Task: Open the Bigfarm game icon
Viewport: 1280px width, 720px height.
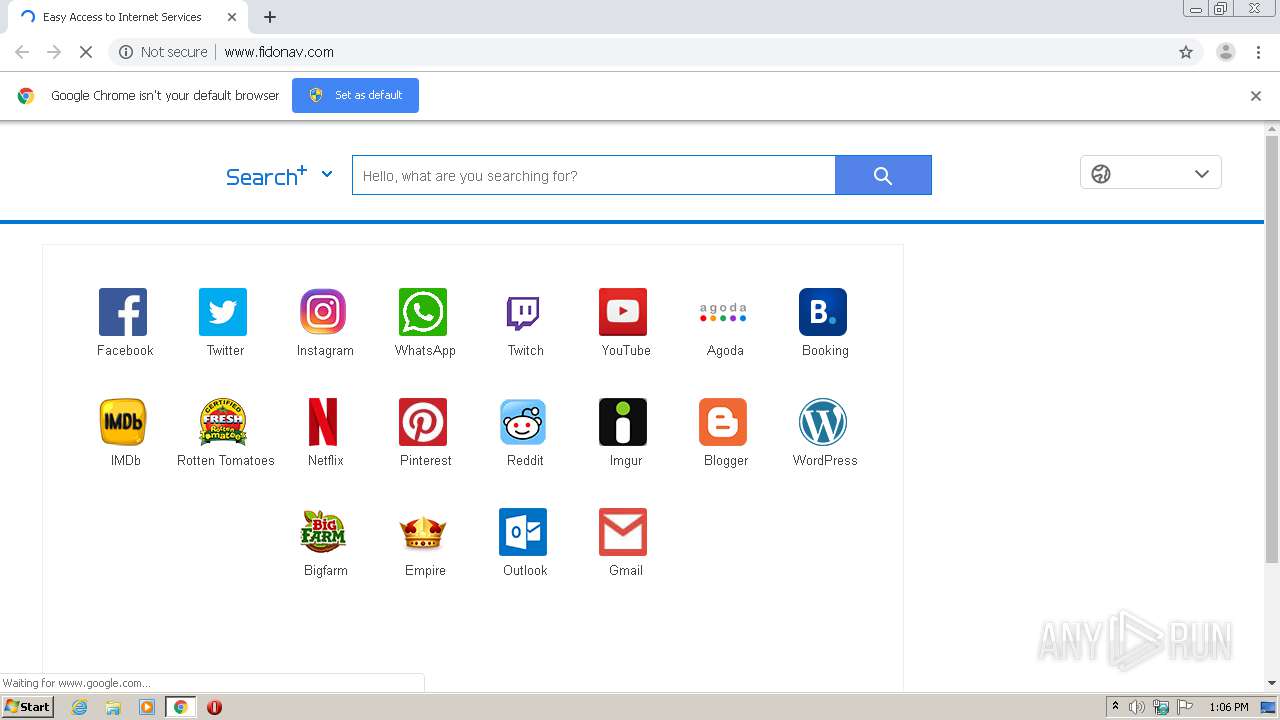Action: [x=323, y=532]
